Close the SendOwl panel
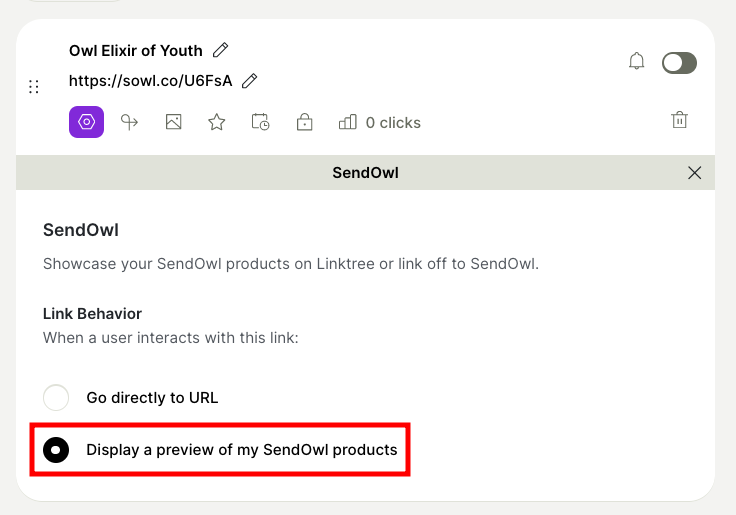 coord(695,173)
